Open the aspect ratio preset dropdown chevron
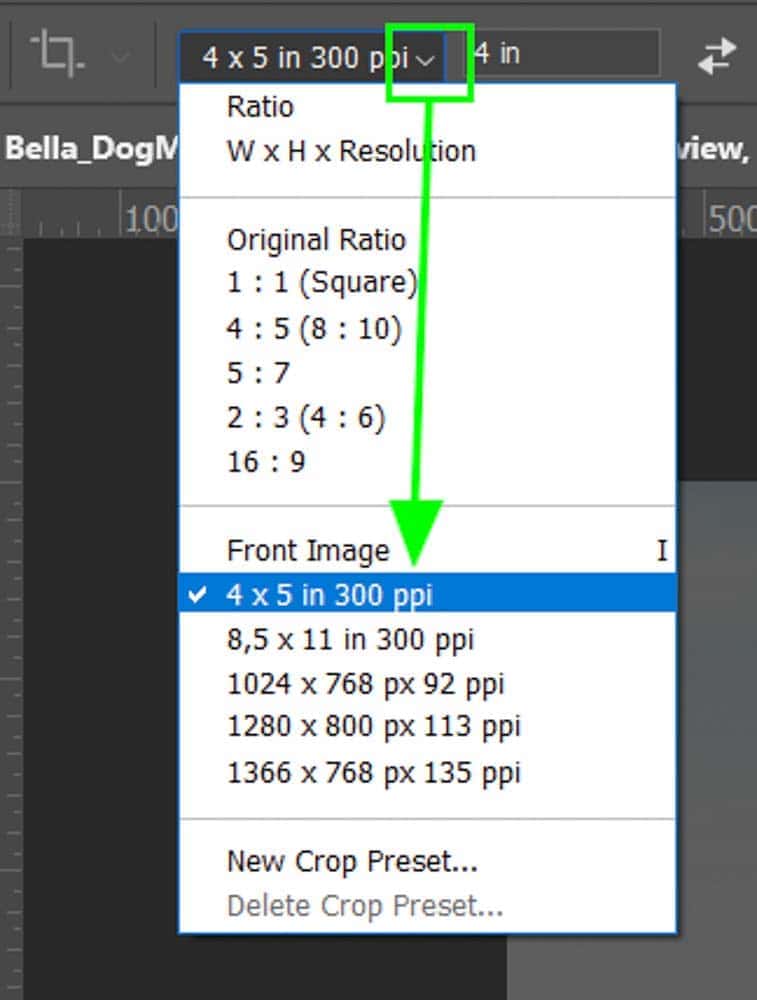This screenshot has width=757, height=1000. coord(427,59)
